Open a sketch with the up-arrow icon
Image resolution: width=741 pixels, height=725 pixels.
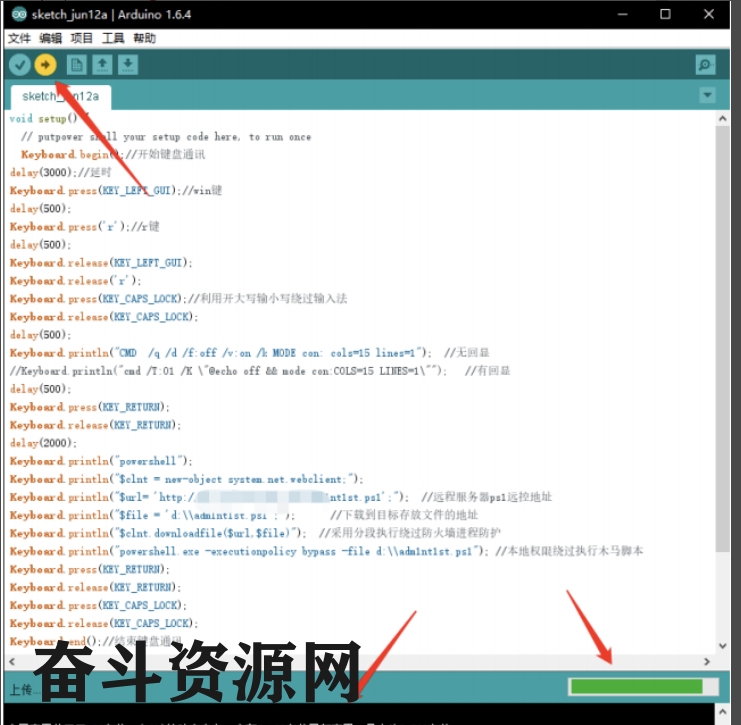[102, 65]
